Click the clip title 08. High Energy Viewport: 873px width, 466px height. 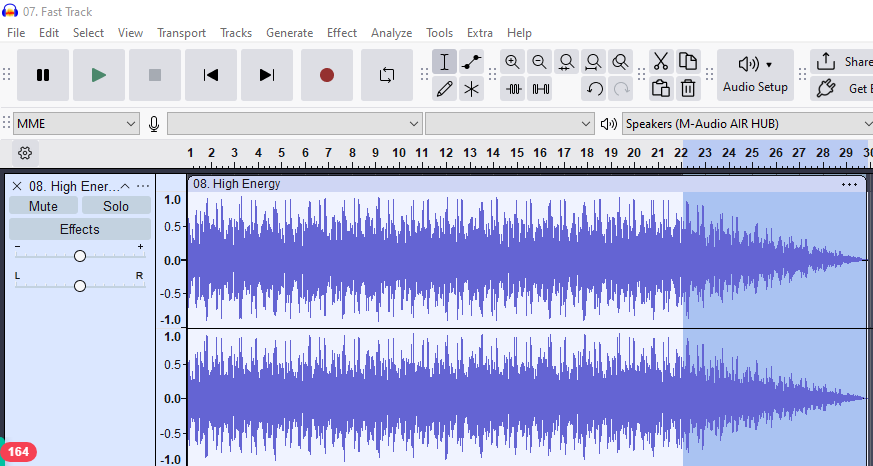pyautogui.click(x=237, y=184)
